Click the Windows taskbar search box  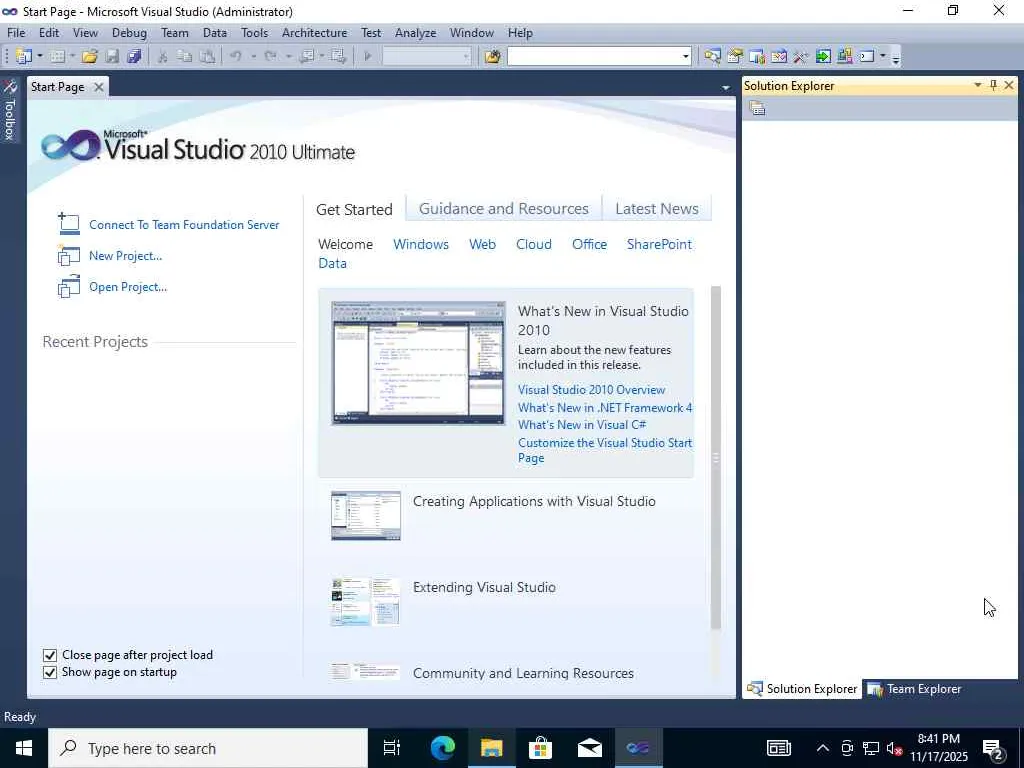click(208, 748)
